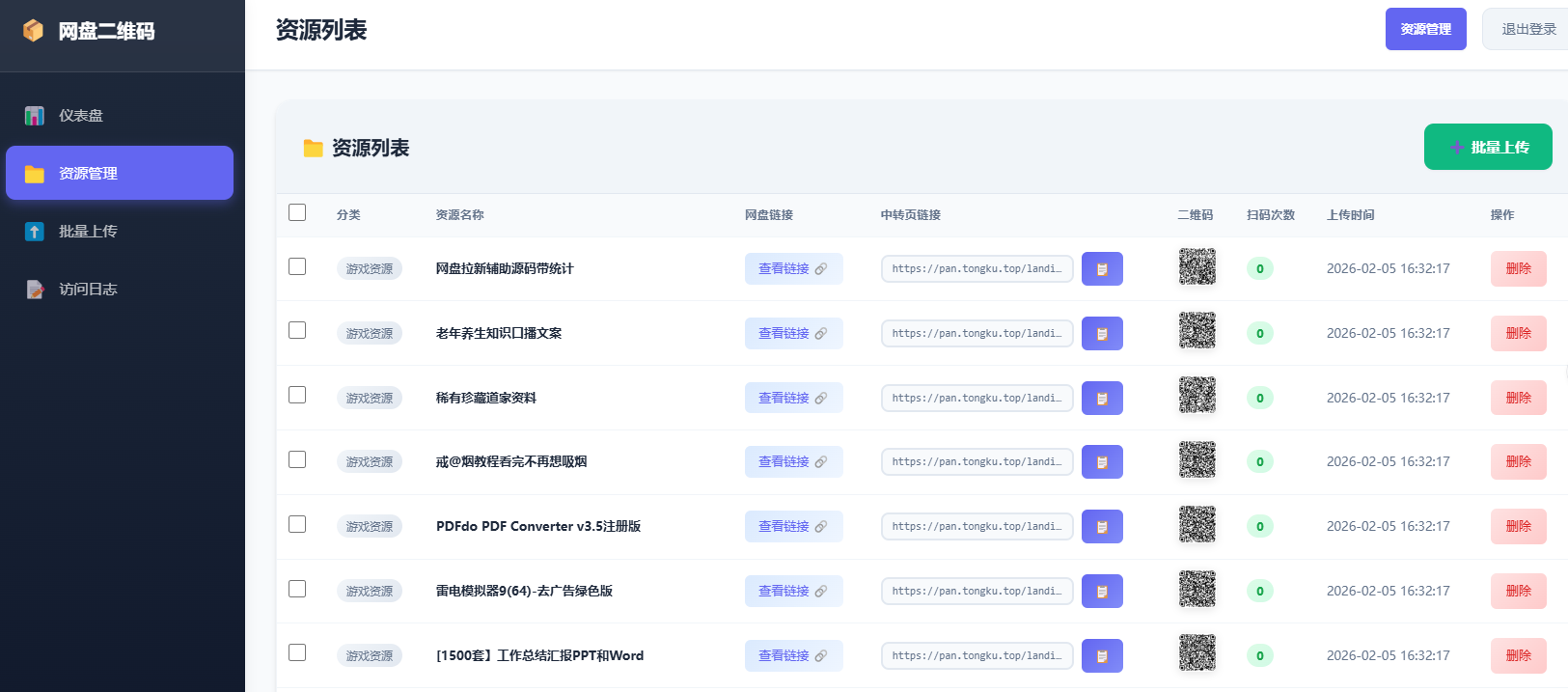Click the folder icon beside 资源列表 panel title
The image size is (1568, 692).
(x=313, y=148)
